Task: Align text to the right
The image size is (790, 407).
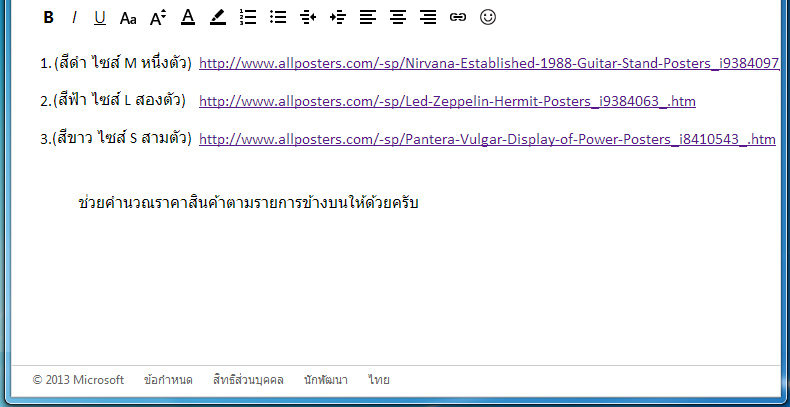Action: pos(428,17)
